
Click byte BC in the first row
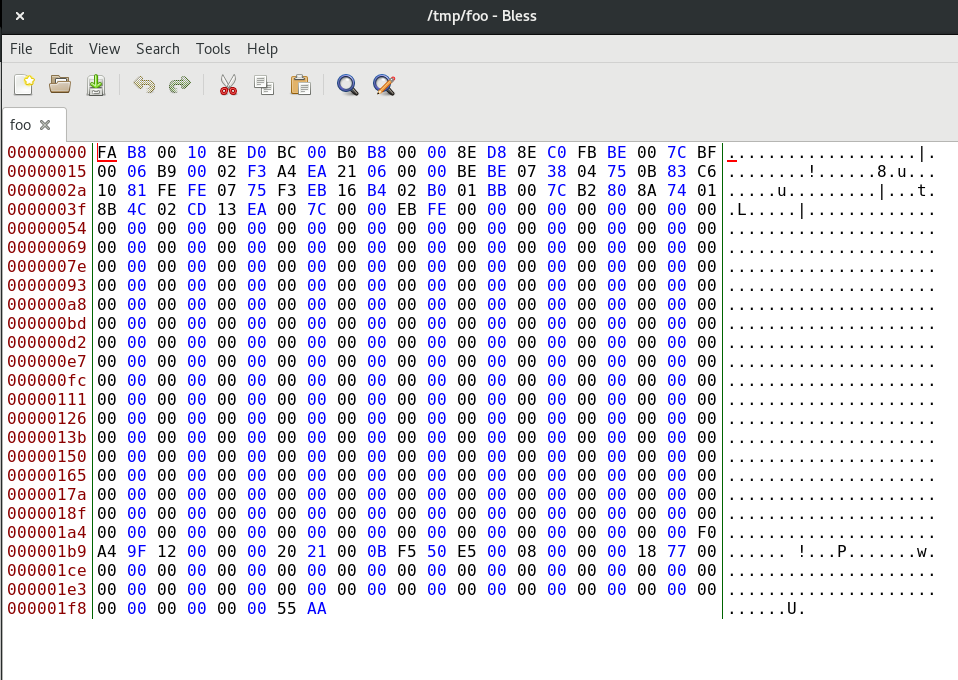(287, 152)
